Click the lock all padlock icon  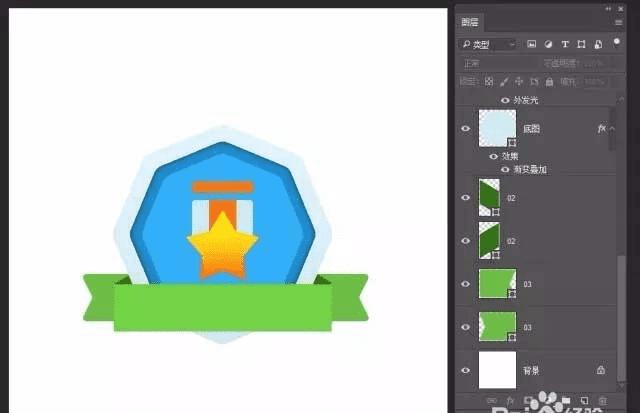click(549, 82)
